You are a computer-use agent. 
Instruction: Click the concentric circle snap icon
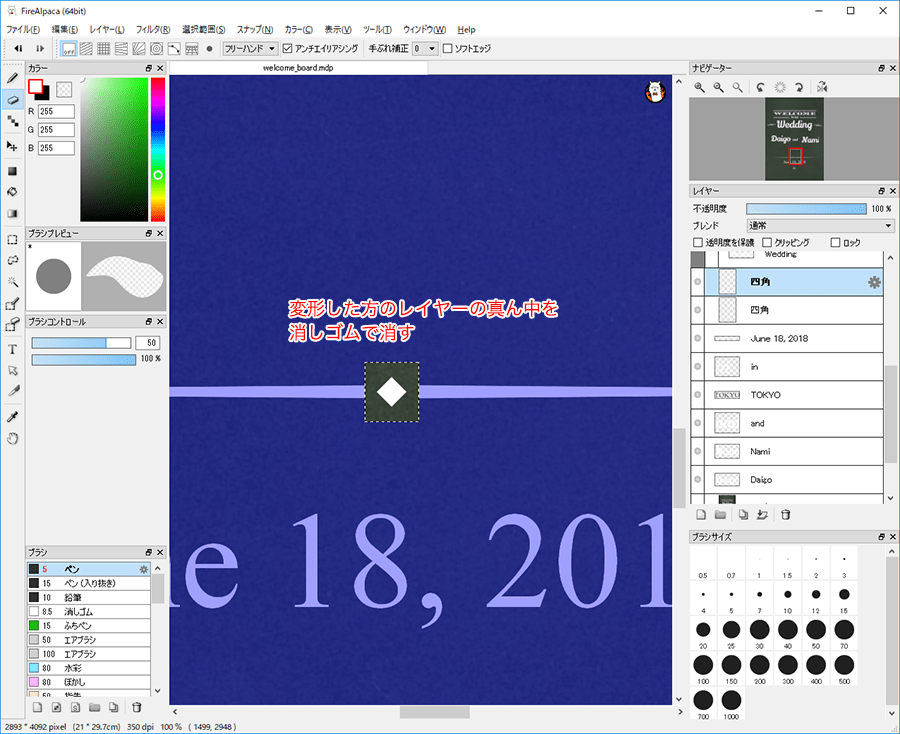pos(156,48)
